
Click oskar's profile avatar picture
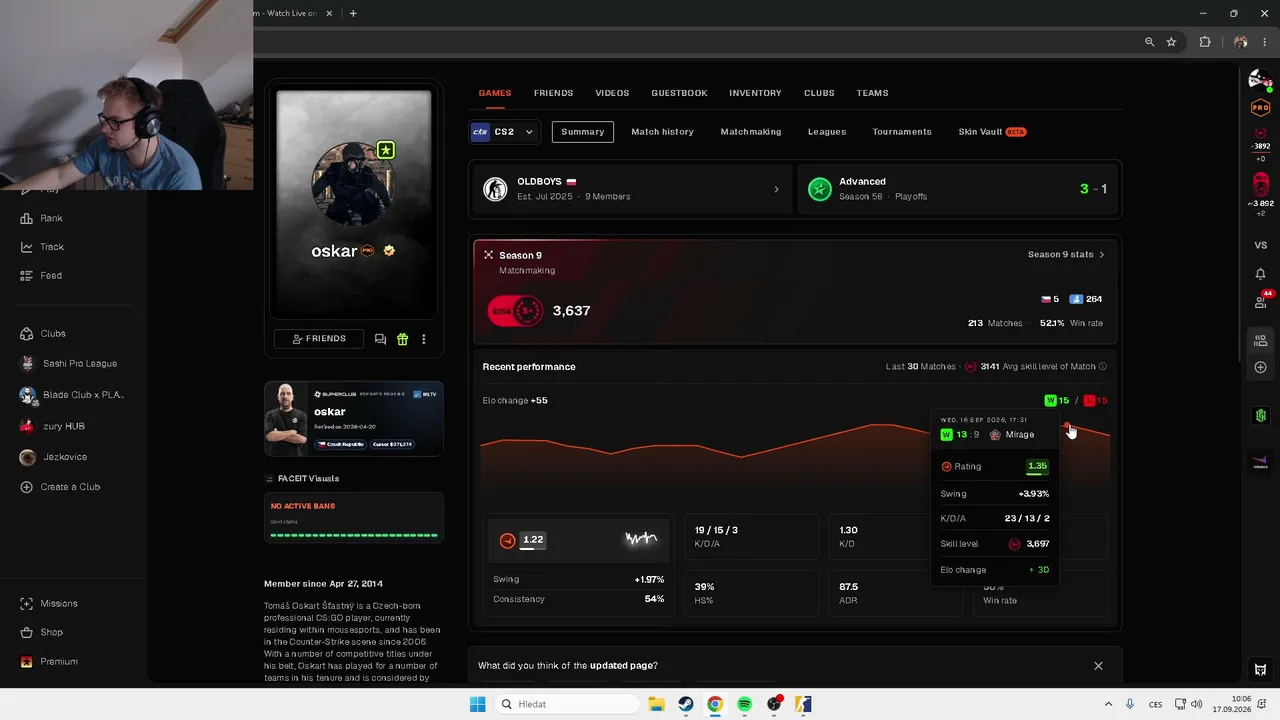coord(353,184)
